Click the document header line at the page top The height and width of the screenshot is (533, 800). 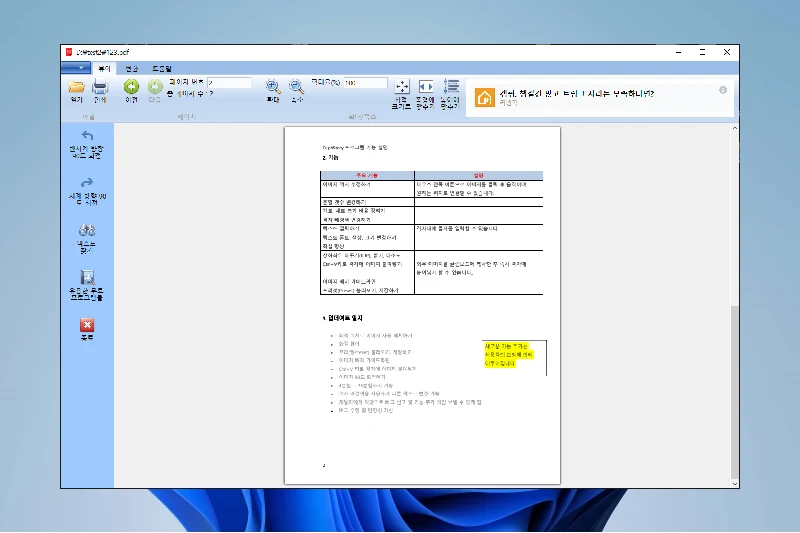click(x=355, y=147)
